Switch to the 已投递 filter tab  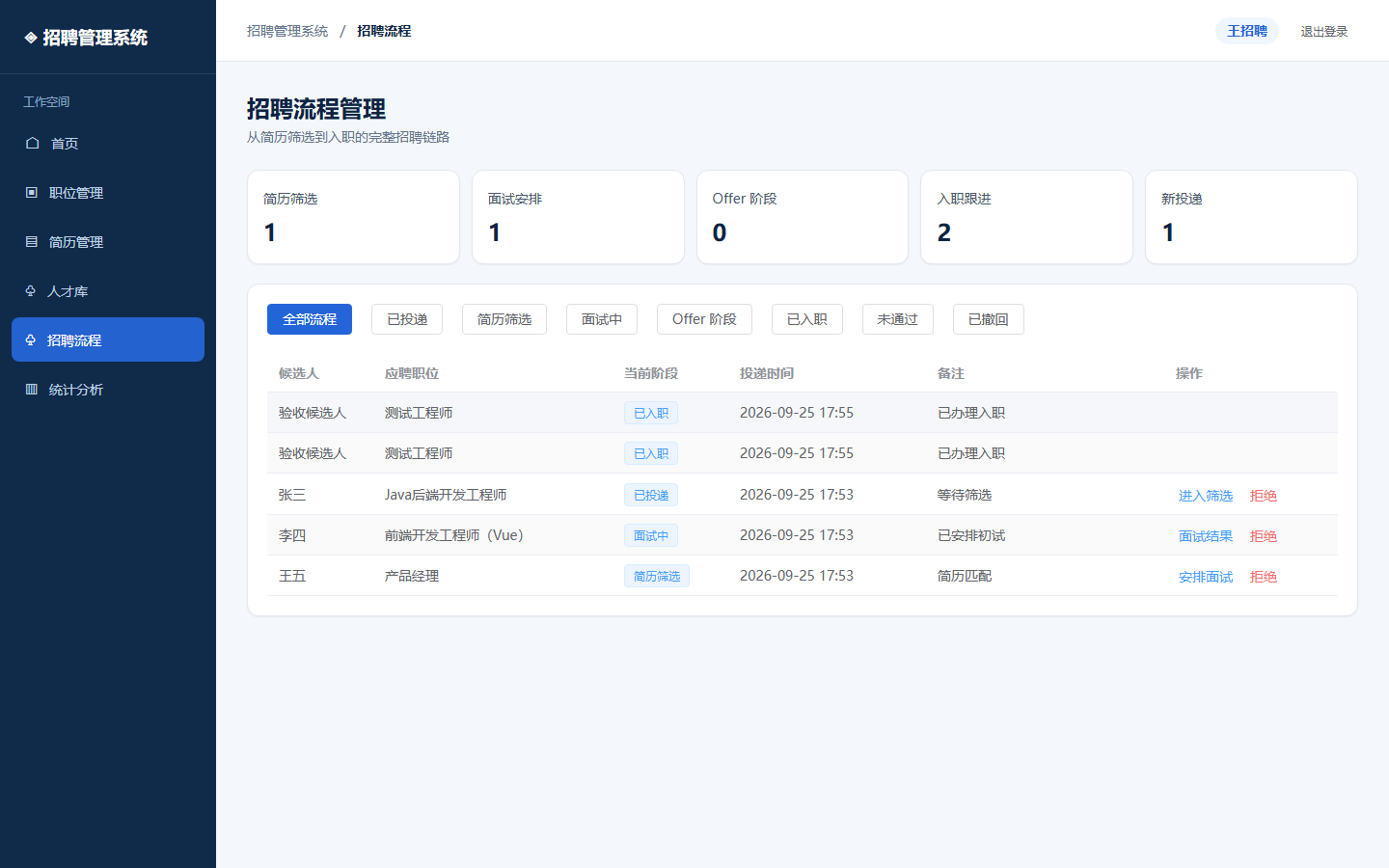407,319
